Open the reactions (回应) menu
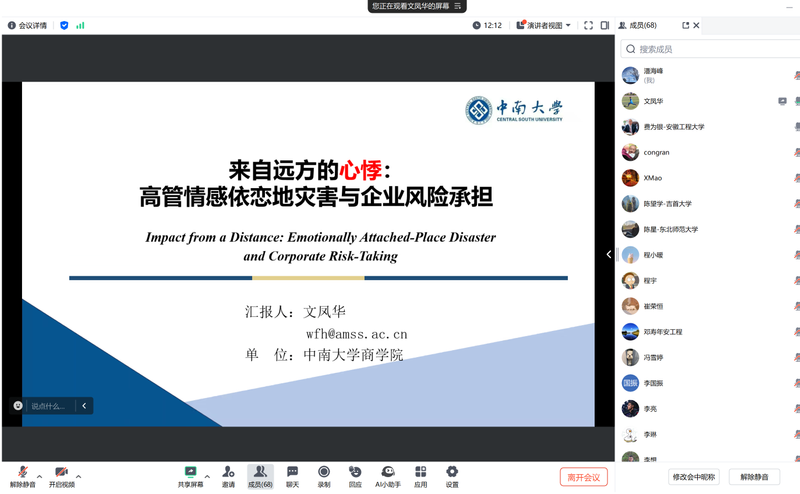This screenshot has width=800, height=494. click(x=355, y=474)
